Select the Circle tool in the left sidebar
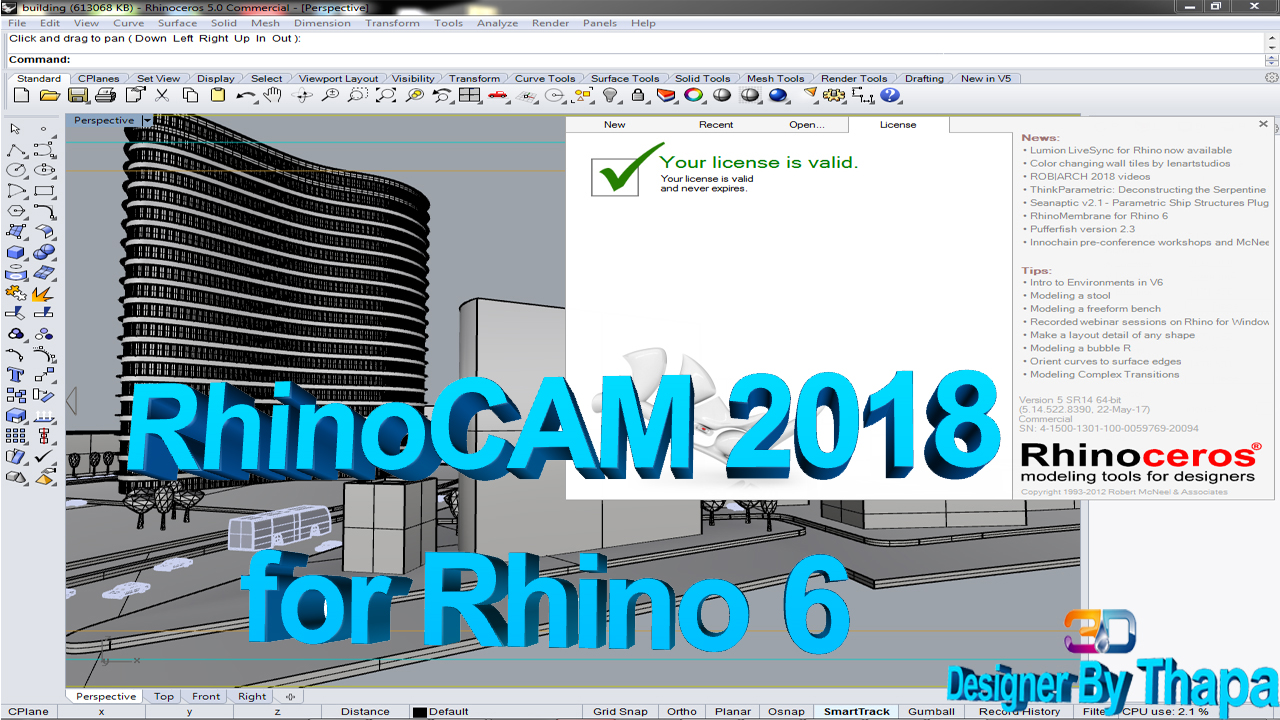Image resolution: width=1280 pixels, height=720 pixels. click(x=16, y=171)
